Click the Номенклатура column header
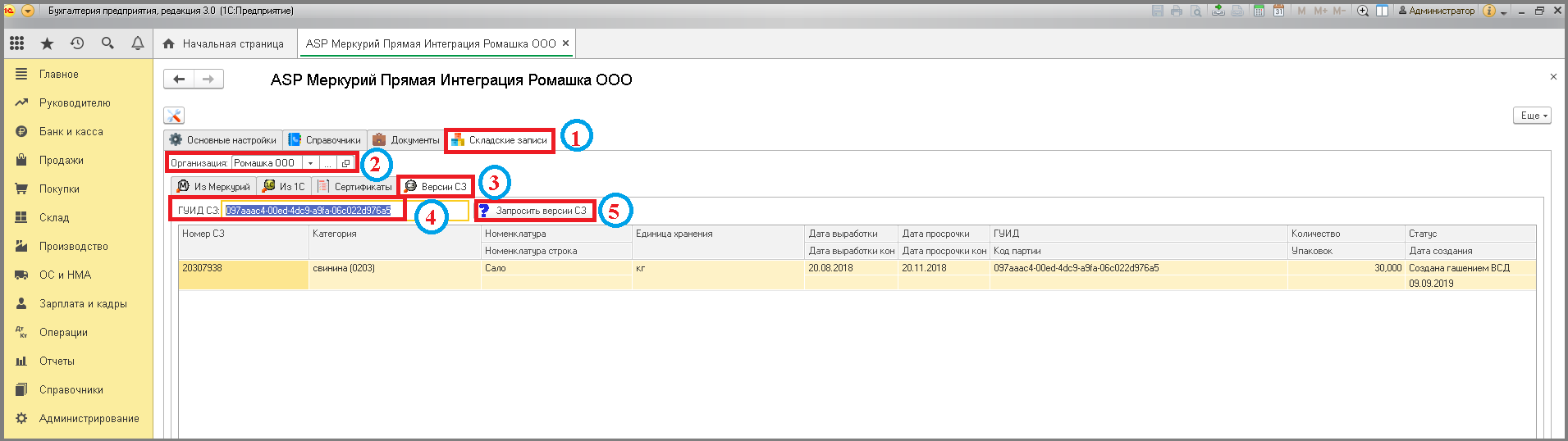 click(x=556, y=234)
